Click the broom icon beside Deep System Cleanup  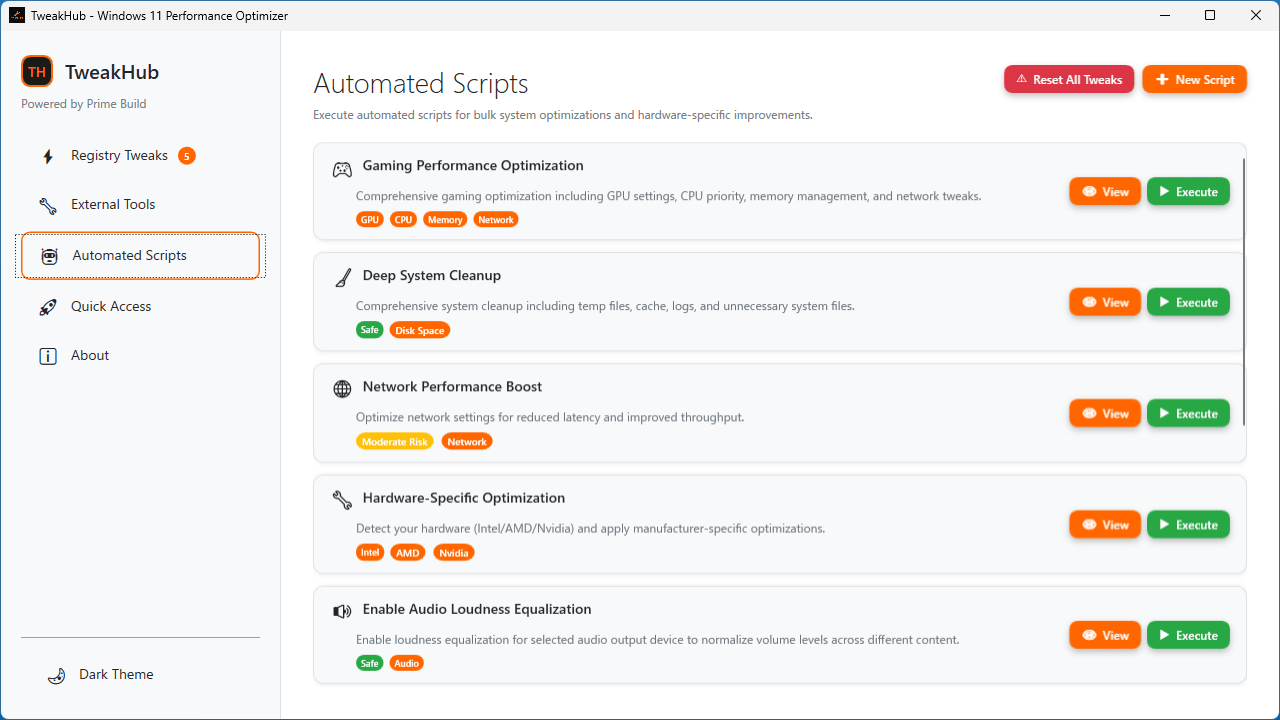342,278
